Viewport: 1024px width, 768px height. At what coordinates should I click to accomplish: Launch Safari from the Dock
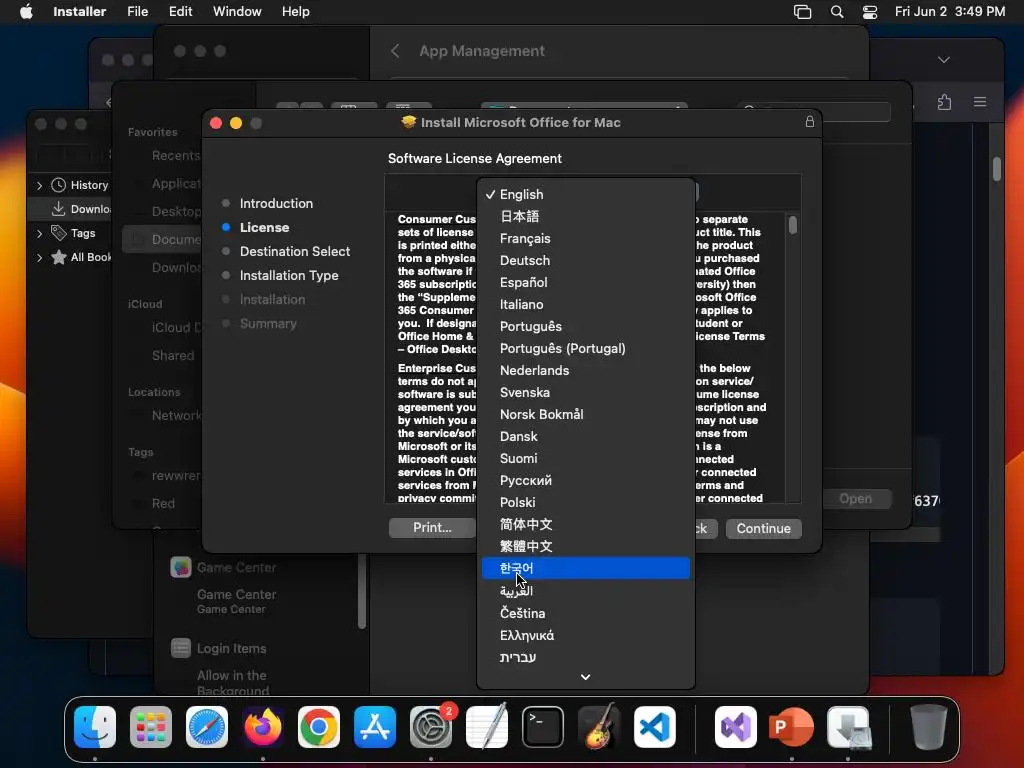[207, 727]
